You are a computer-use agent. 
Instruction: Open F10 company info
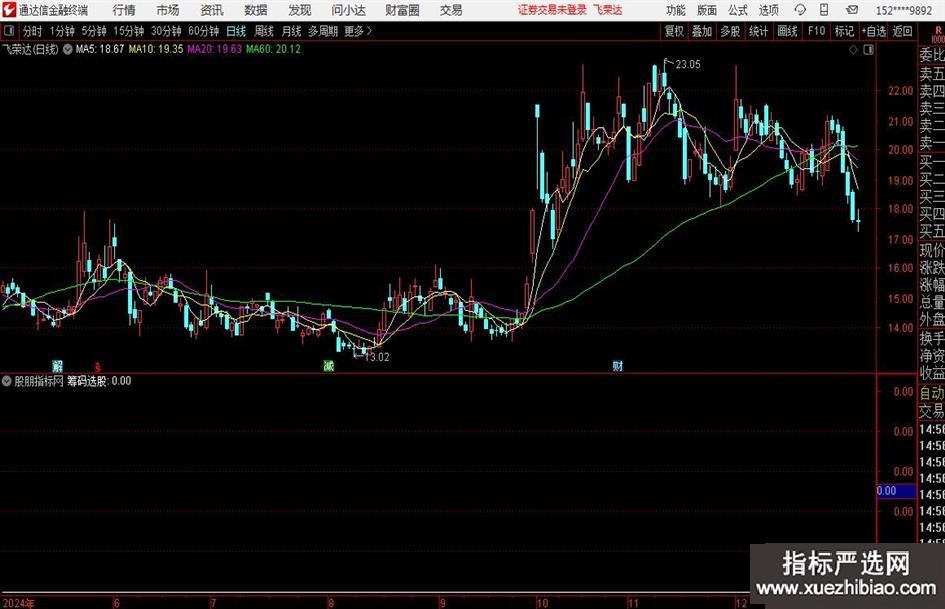pos(817,31)
